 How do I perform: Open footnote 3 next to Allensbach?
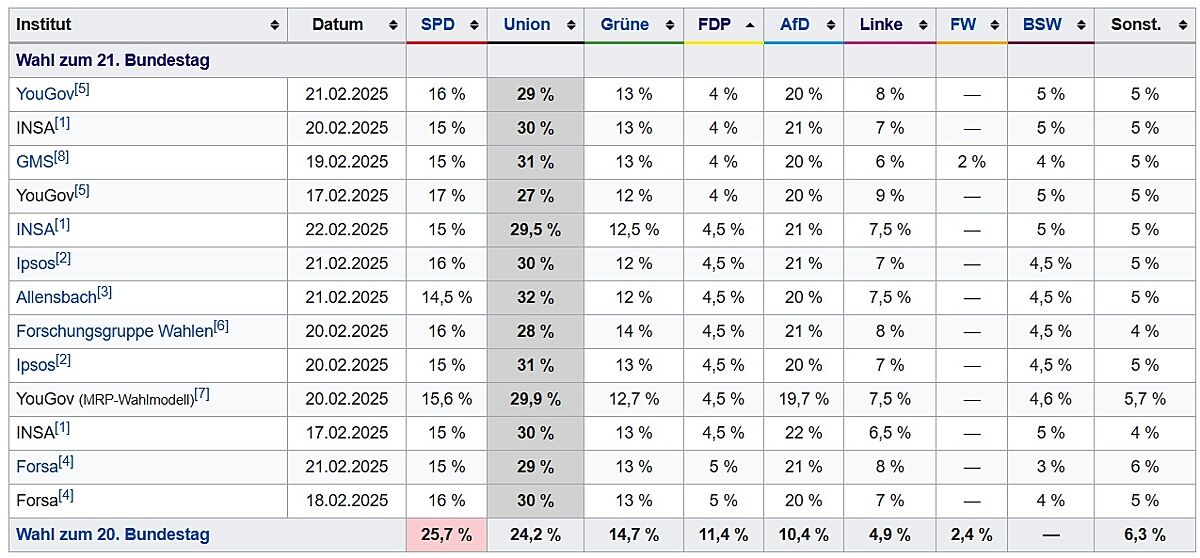(x=104, y=292)
